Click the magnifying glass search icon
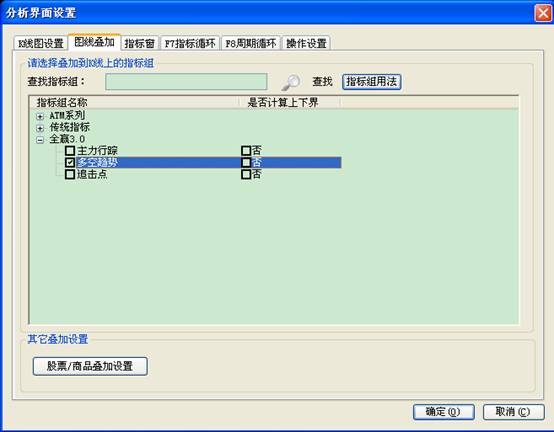 (291, 82)
